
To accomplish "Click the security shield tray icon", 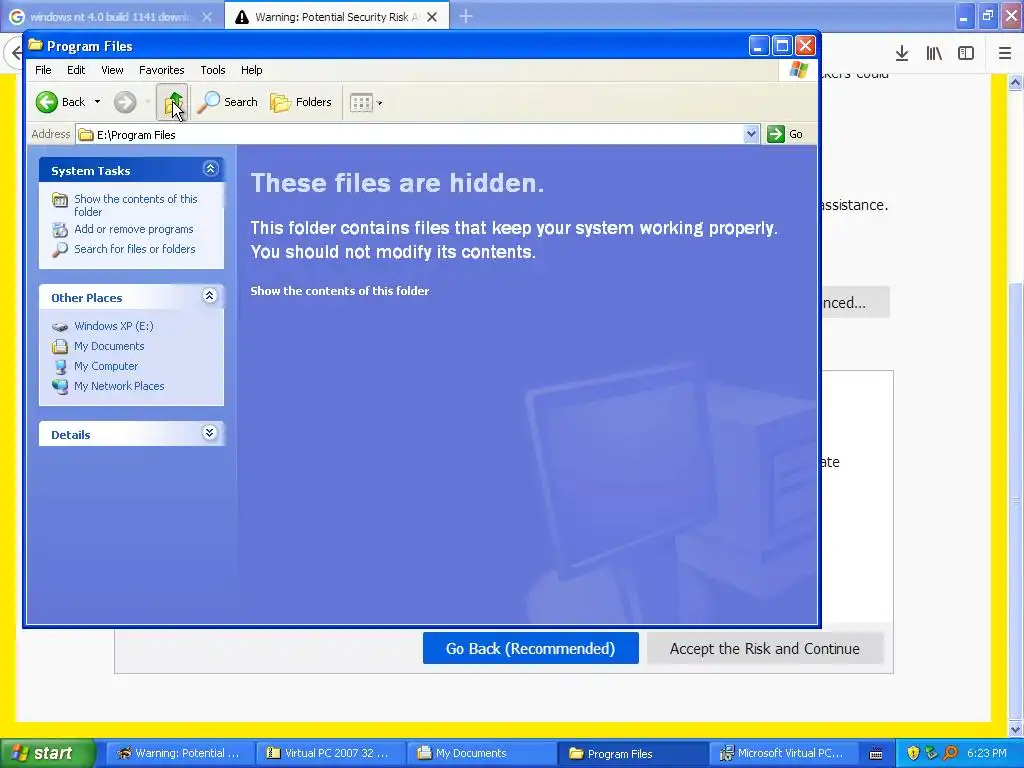I will point(913,753).
